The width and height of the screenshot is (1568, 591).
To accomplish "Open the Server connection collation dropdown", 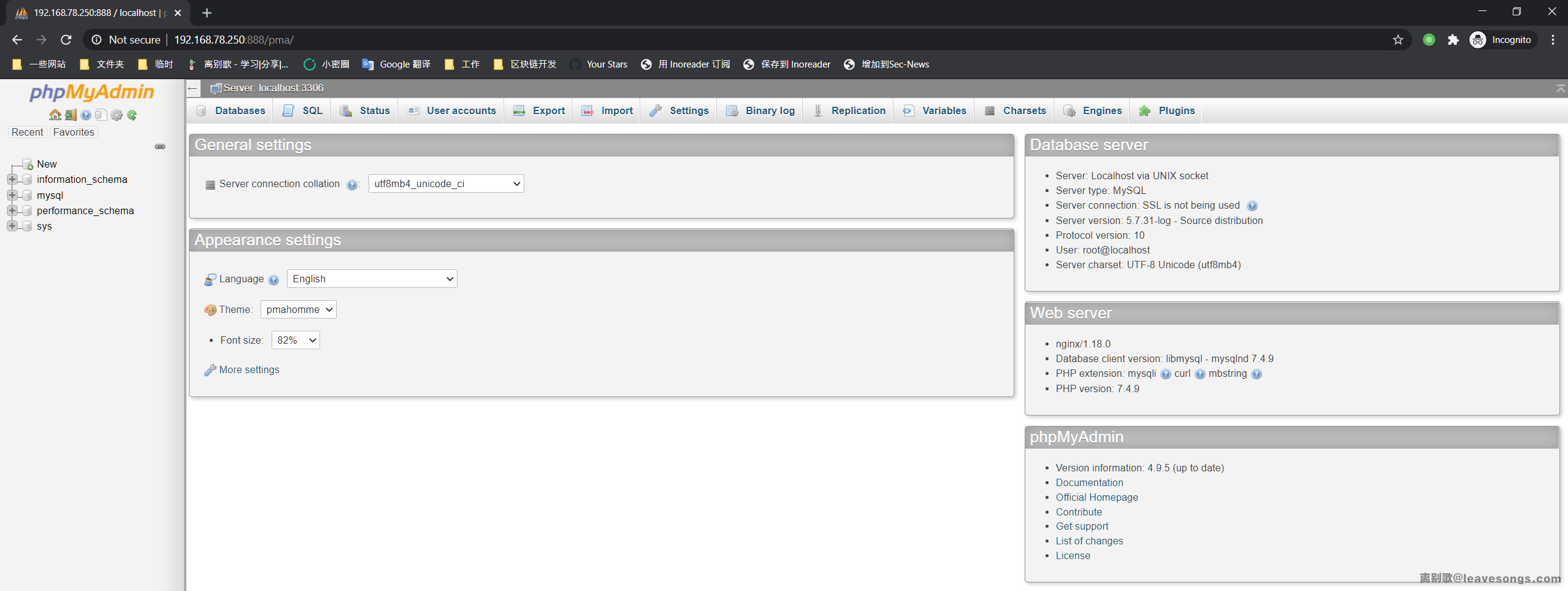I will 446,183.
